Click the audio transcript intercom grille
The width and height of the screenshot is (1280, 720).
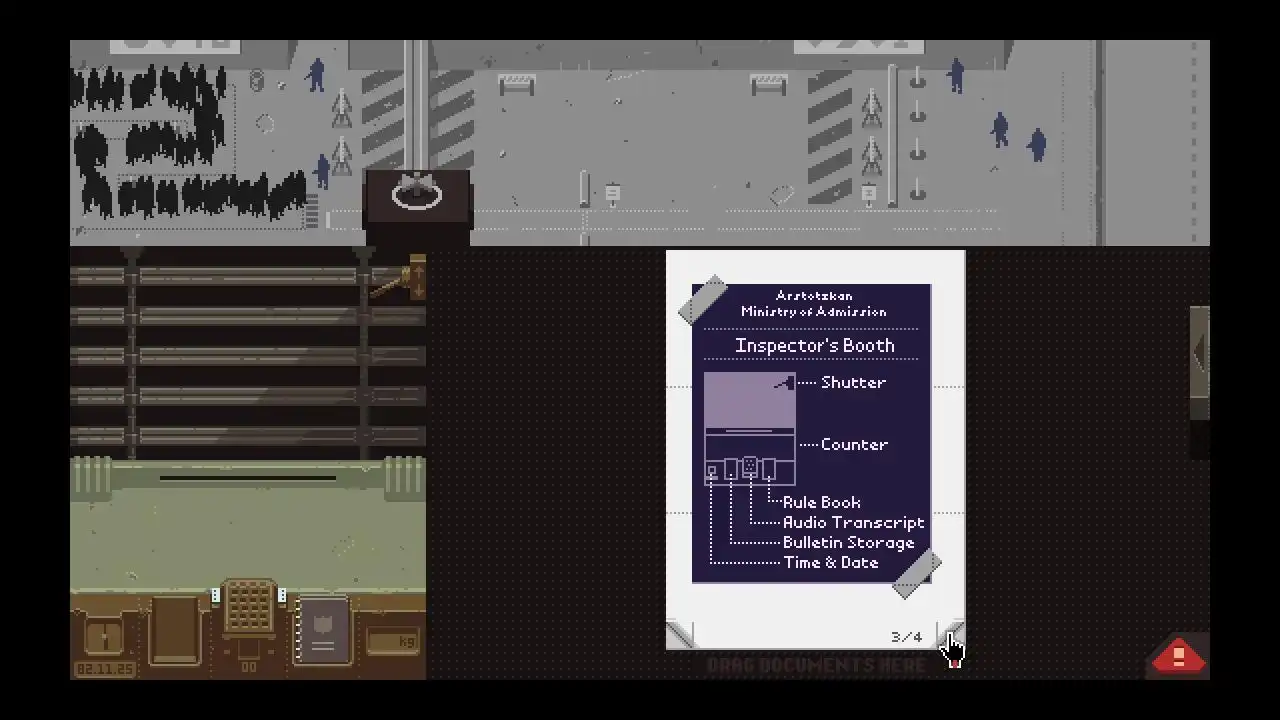(x=248, y=608)
